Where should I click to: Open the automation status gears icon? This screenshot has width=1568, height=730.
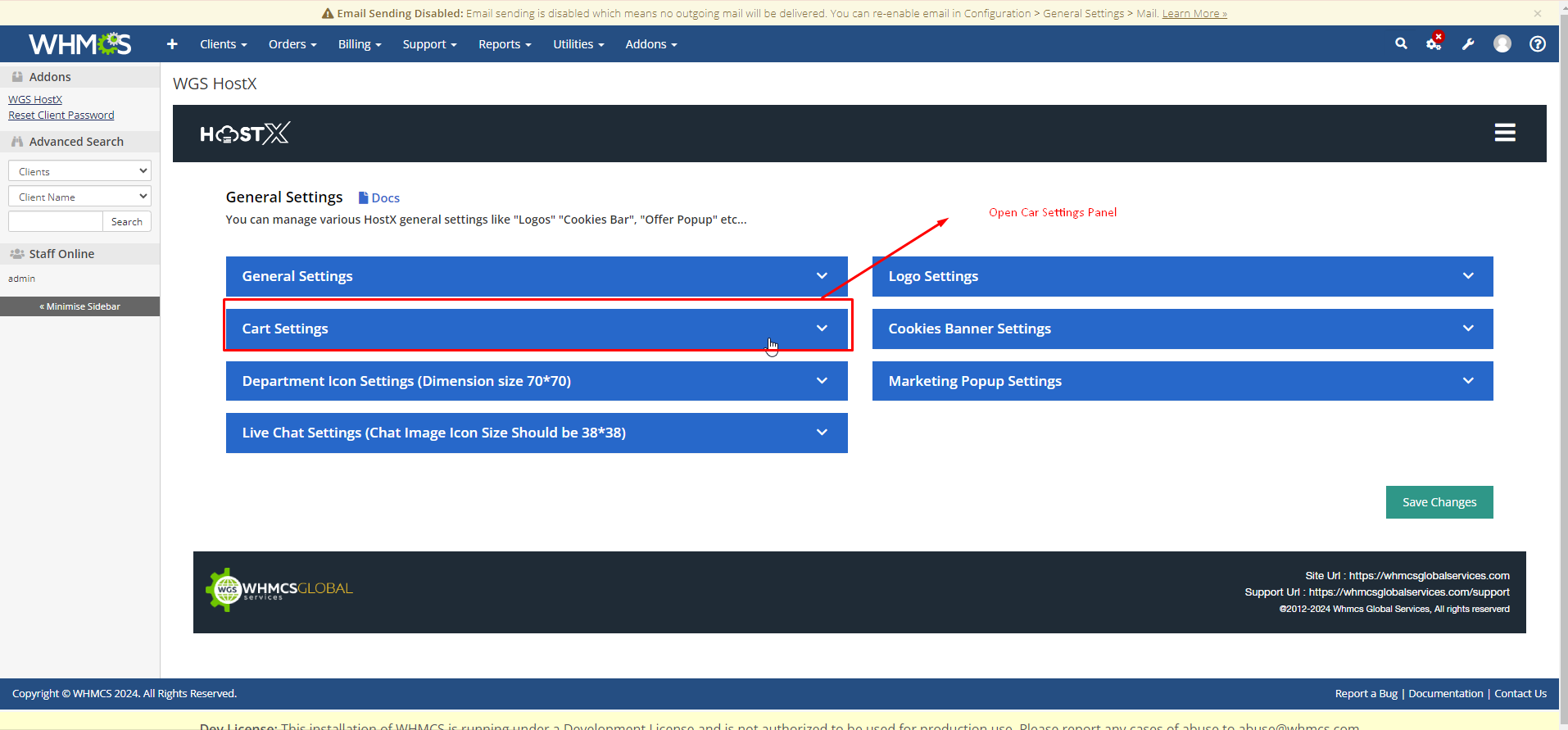click(x=1434, y=44)
